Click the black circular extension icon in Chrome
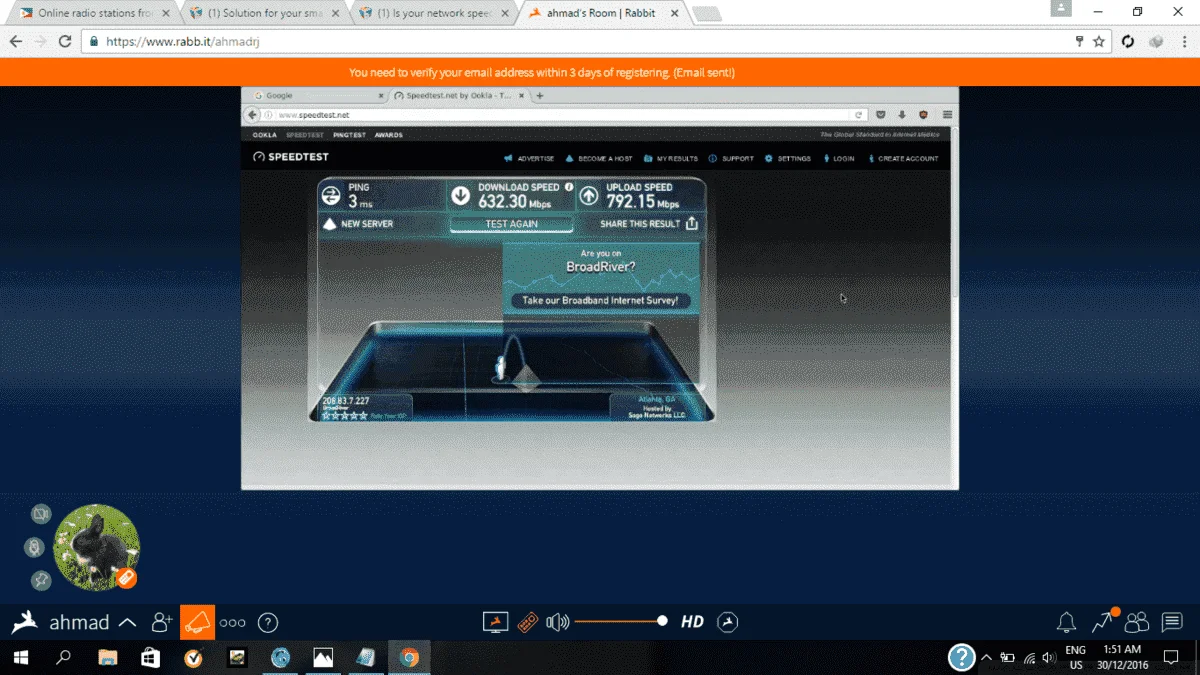1200x675 pixels. click(1128, 42)
